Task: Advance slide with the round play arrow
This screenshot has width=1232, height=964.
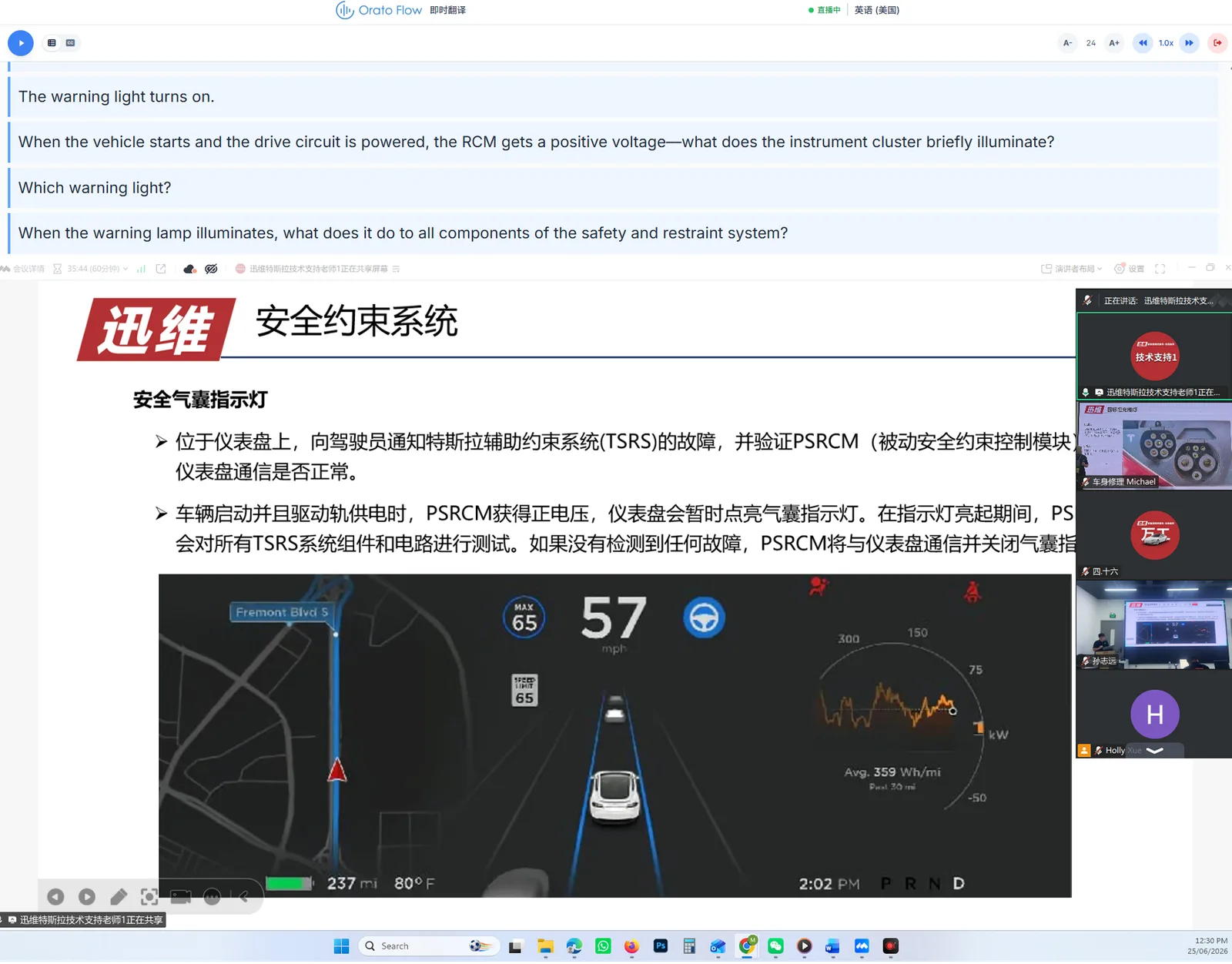Action: [87, 897]
